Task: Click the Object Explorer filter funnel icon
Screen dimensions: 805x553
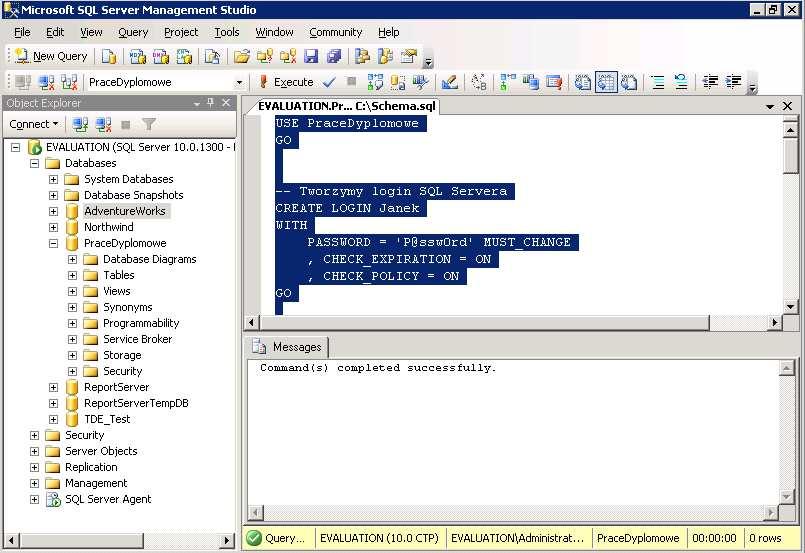Action: tap(149, 124)
